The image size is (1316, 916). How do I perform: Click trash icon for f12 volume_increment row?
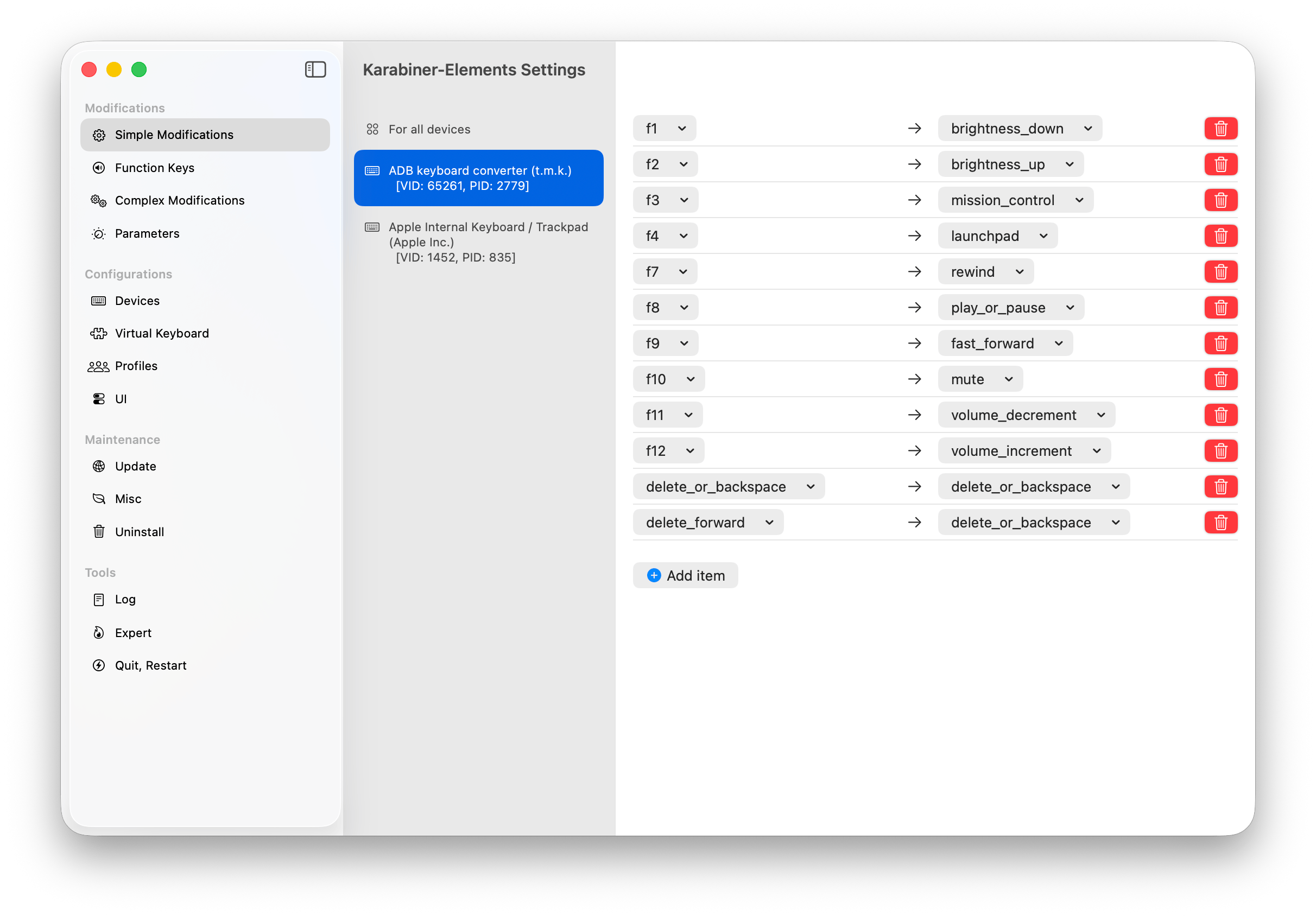pos(1220,451)
